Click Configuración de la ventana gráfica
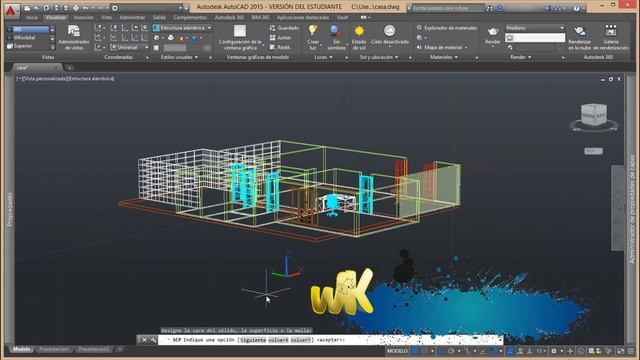Screen dimensions: 640x360 click(240, 38)
